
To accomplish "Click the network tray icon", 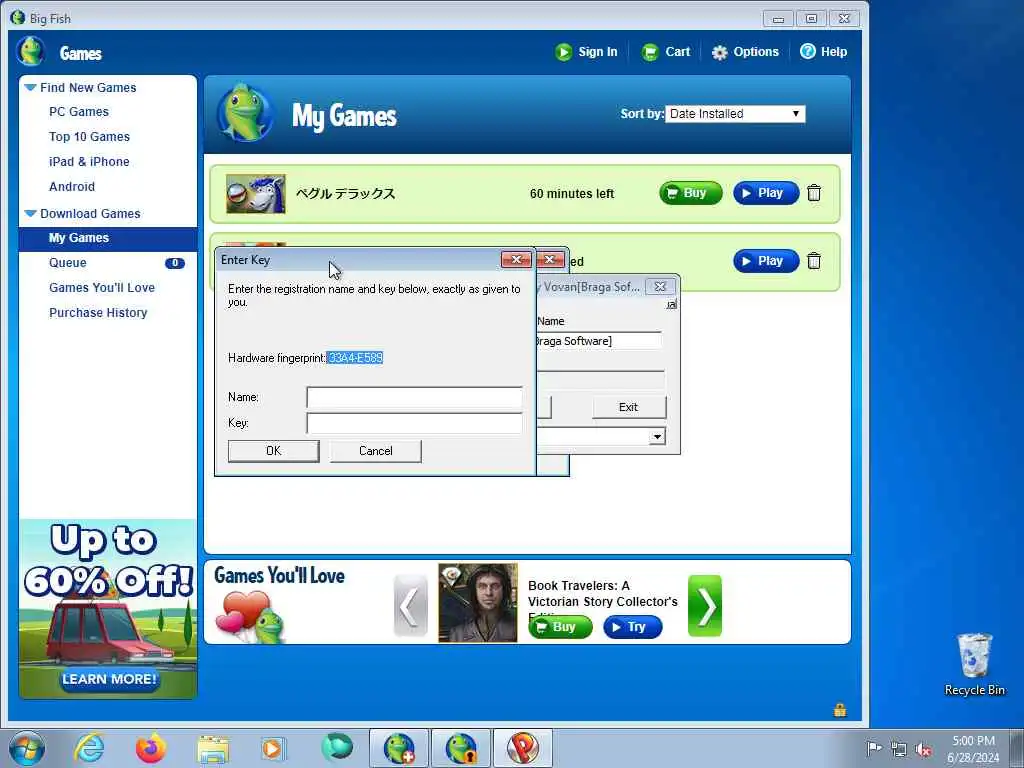I will tap(899, 749).
